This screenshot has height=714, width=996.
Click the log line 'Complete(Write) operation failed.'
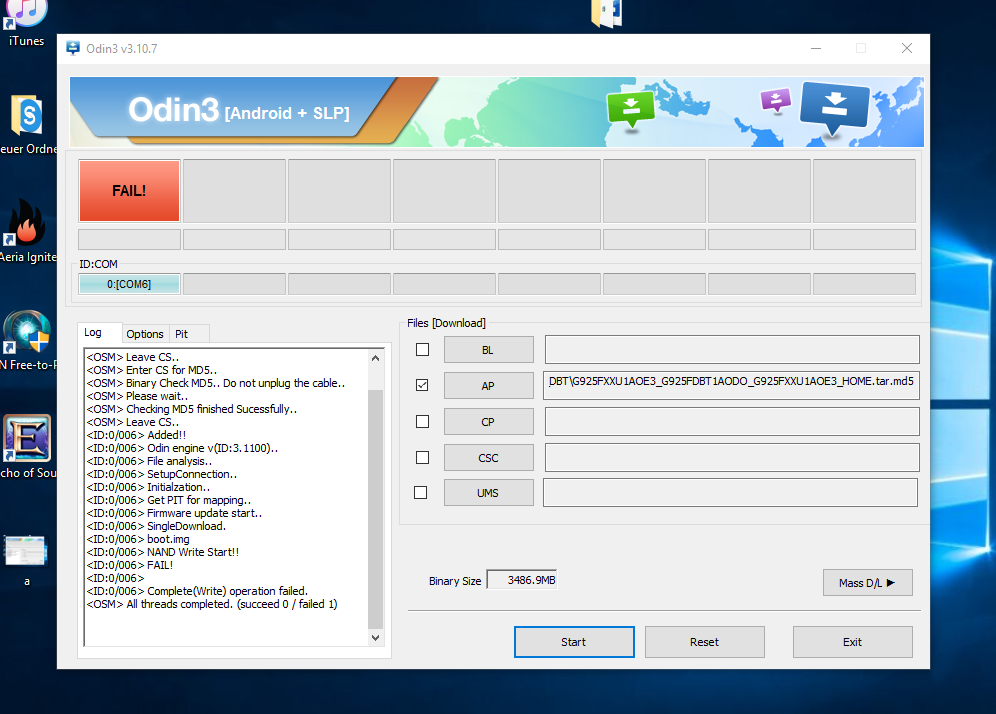click(197, 591)
